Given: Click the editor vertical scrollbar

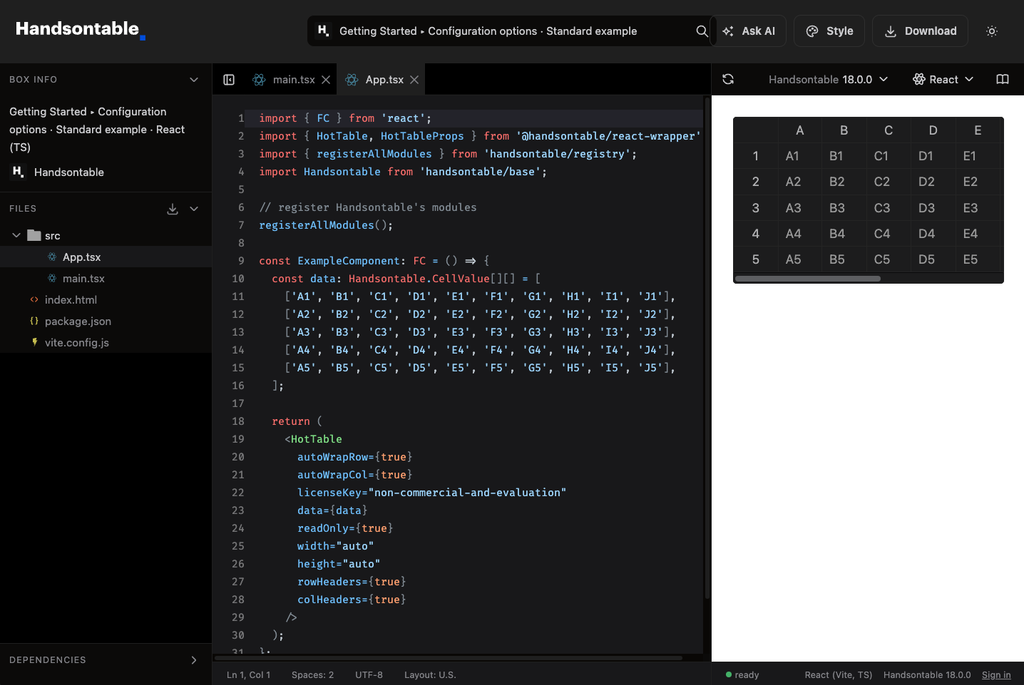Looking at the screenshot, I should click(707, 346).
